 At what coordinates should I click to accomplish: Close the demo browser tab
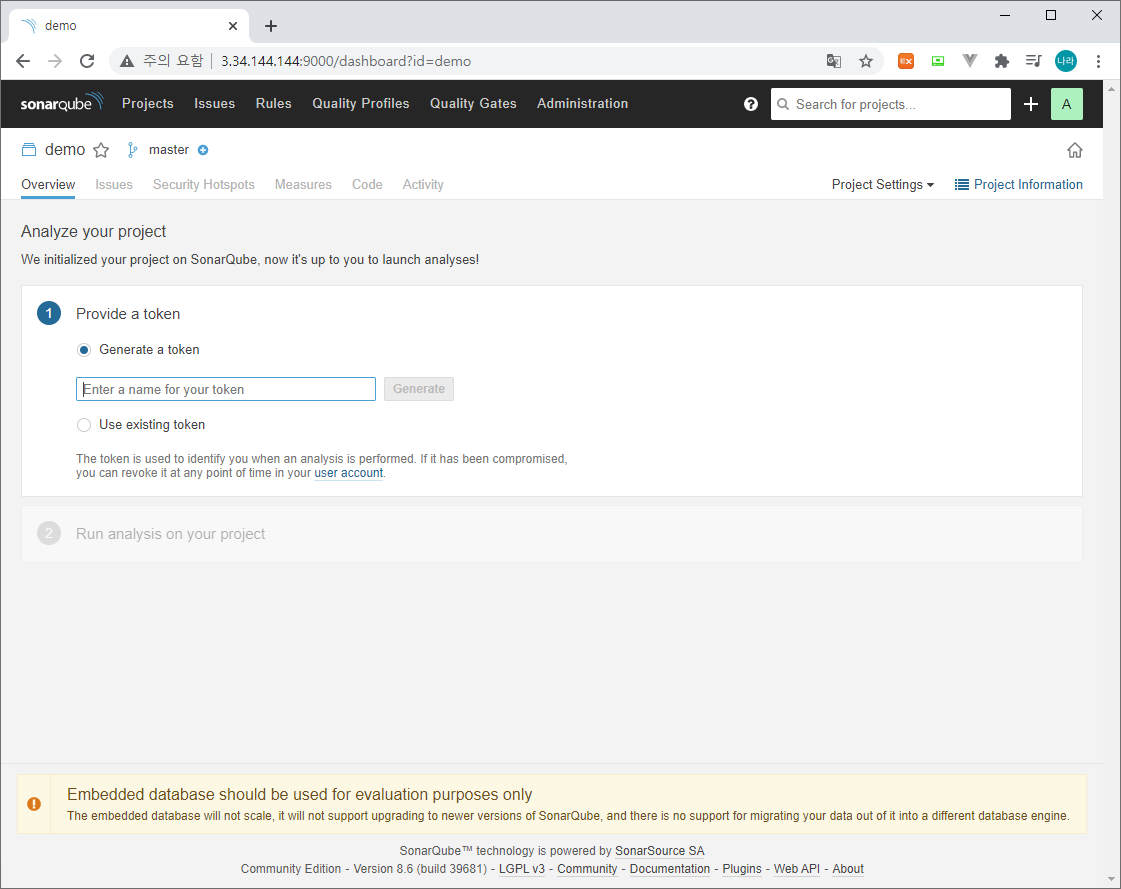pos(233,26)
